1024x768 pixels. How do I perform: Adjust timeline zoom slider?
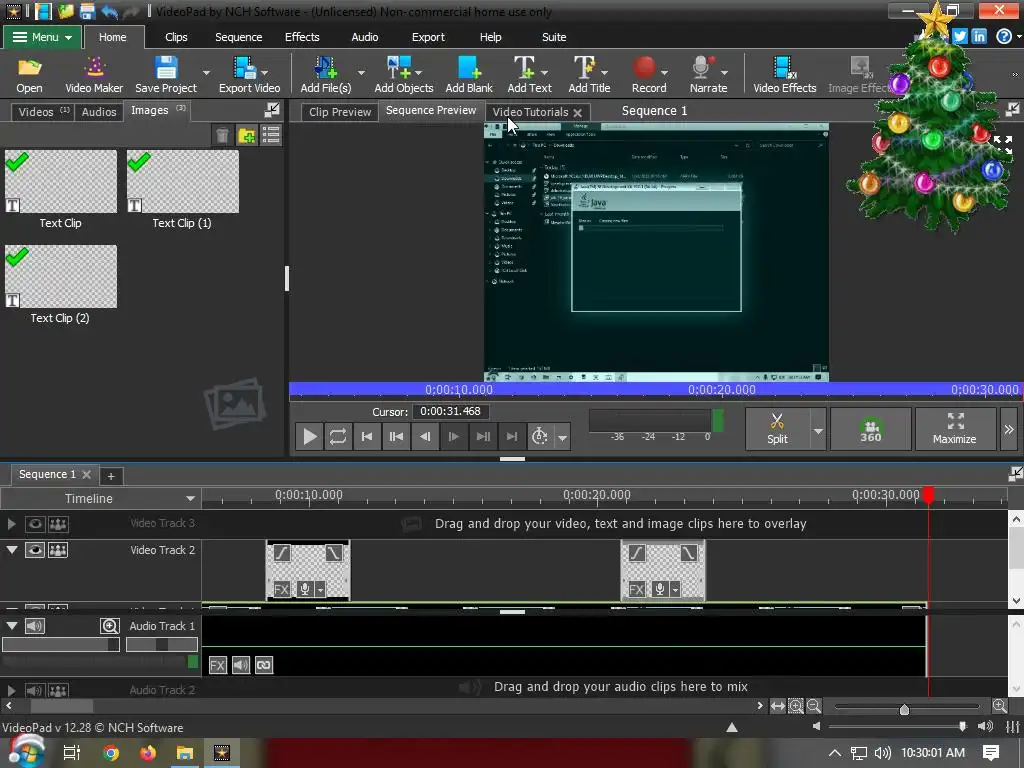pos(904,709)
